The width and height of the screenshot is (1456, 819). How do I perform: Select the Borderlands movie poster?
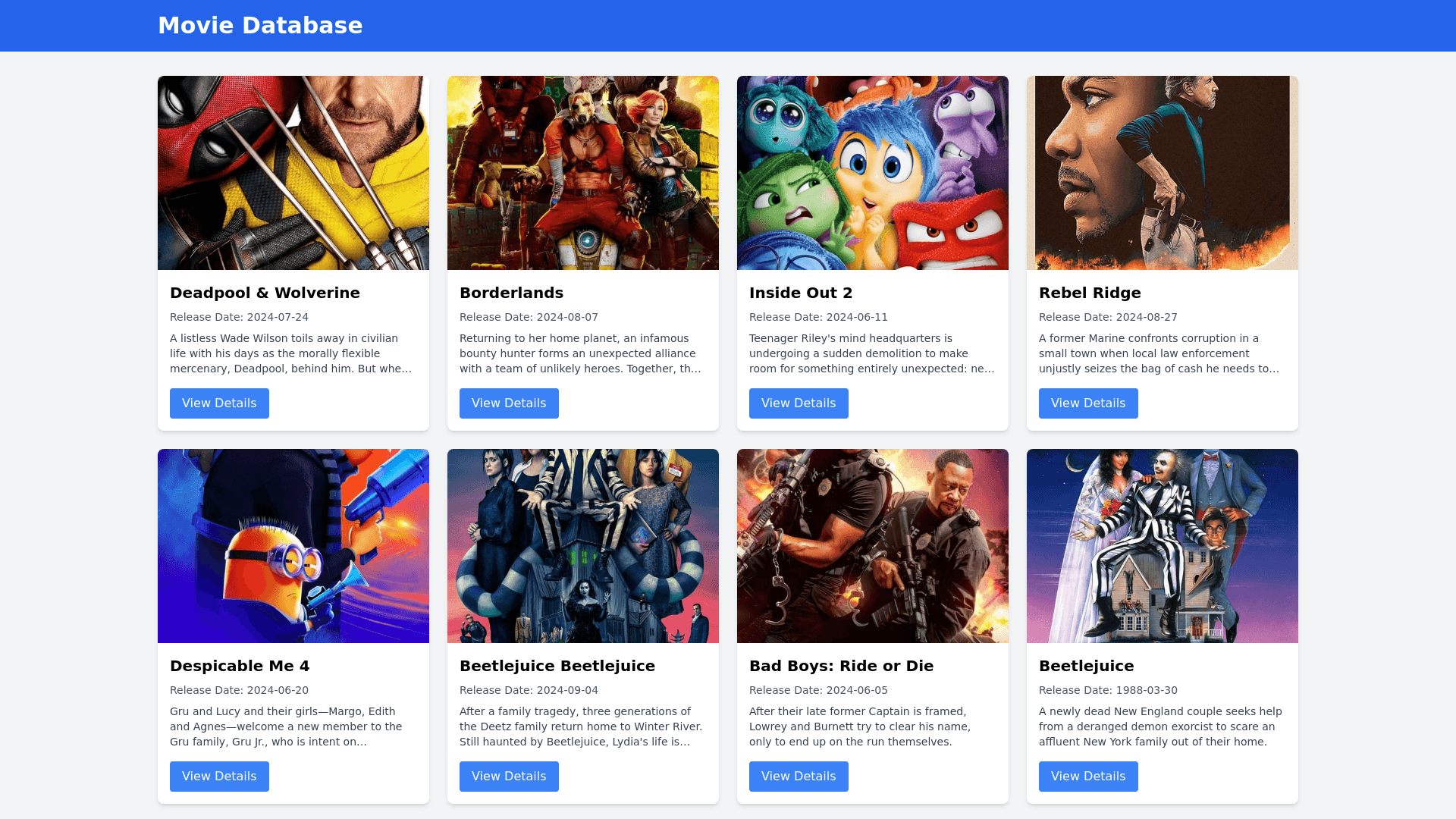click(583, 173)
